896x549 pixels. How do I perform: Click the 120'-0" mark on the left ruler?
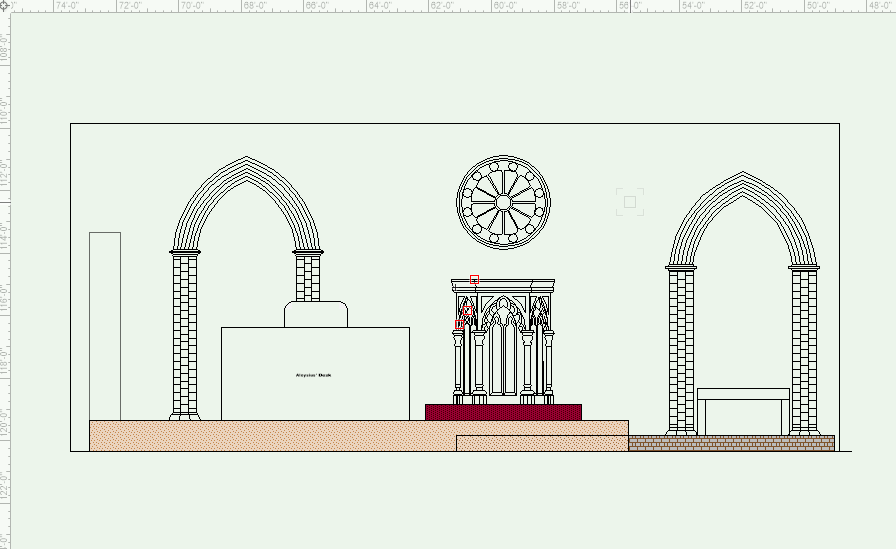click(x=5, y=422)
